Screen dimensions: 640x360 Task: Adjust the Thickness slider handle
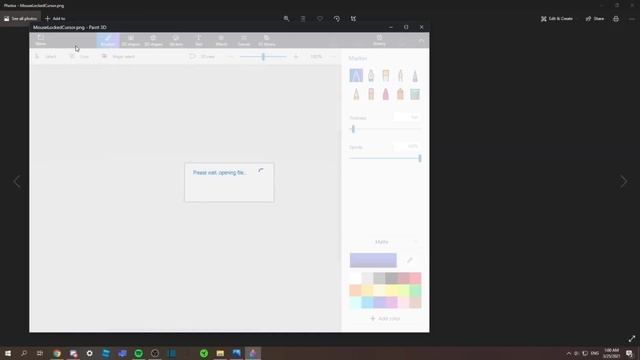(353, 129)
